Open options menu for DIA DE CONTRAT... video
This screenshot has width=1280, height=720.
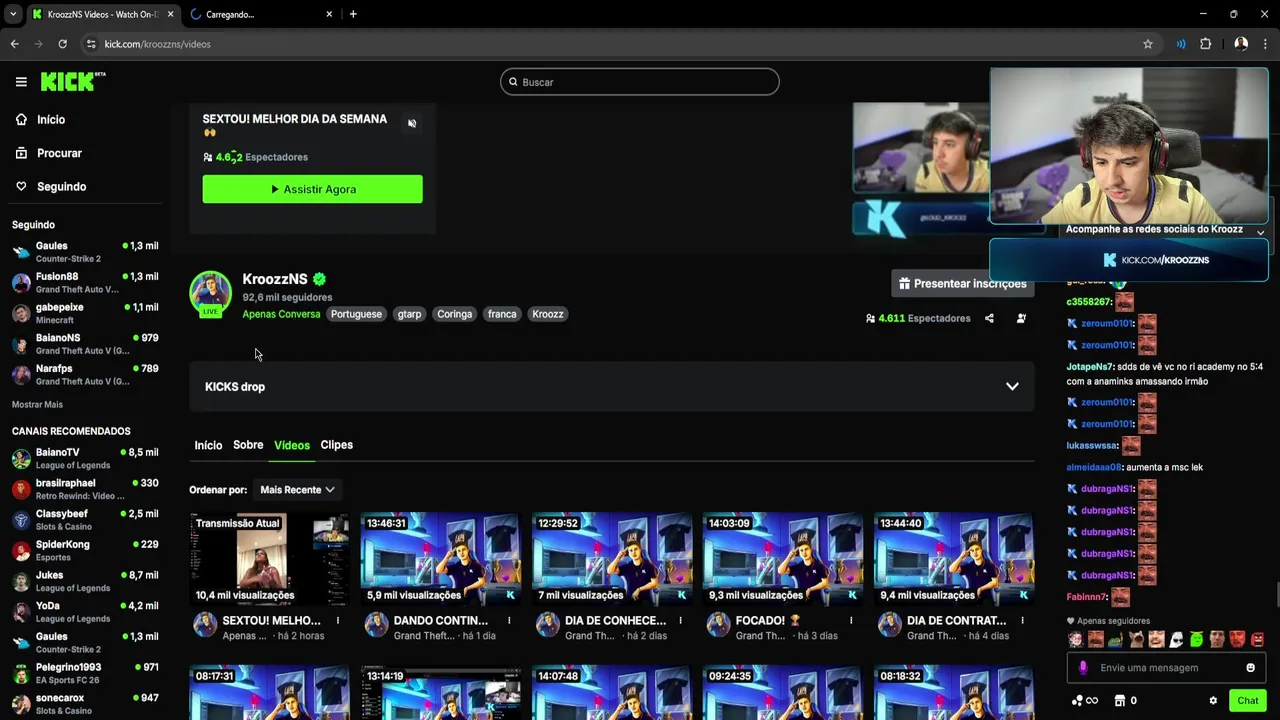point(1022,621)
